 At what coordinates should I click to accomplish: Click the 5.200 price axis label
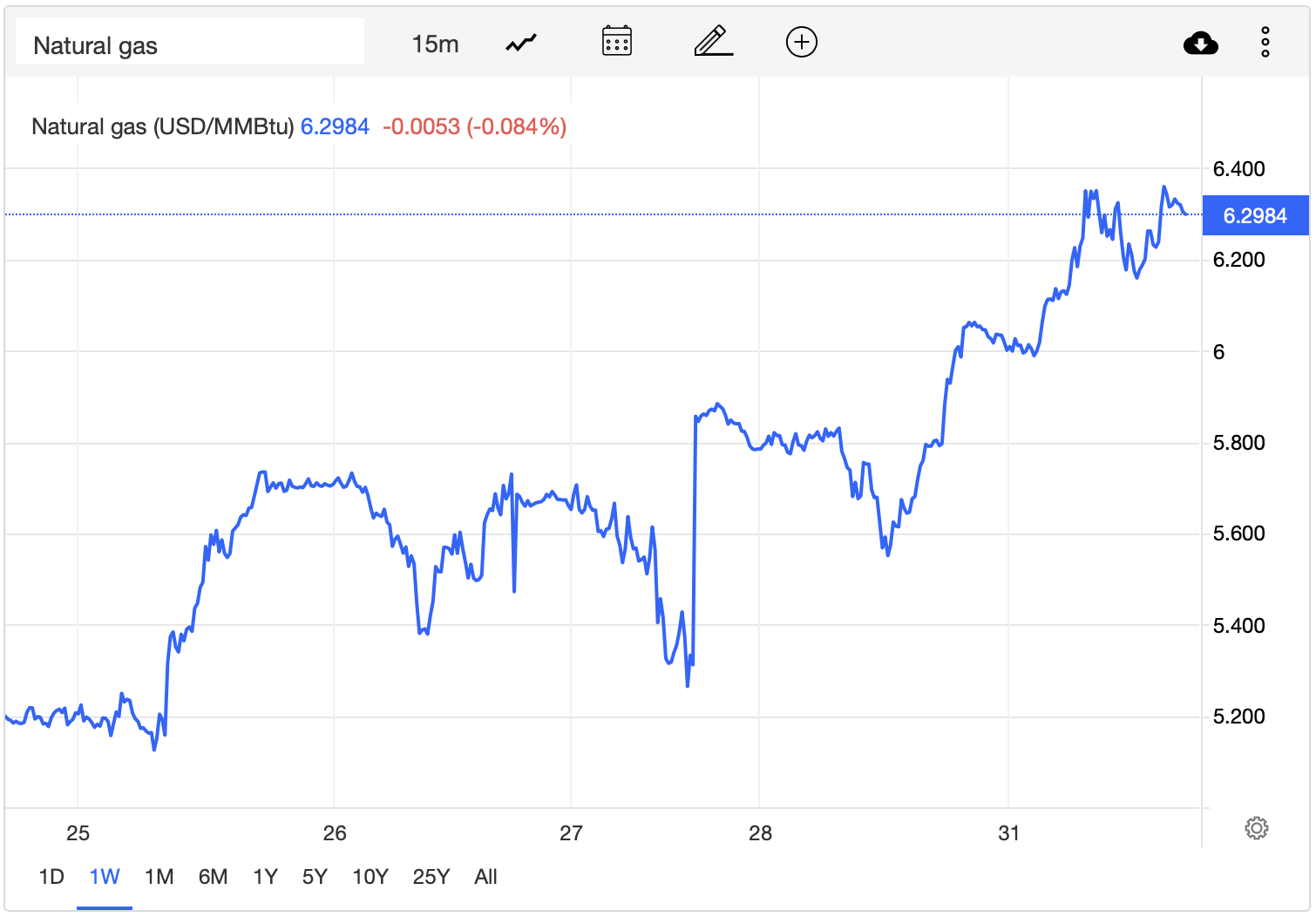1239,717
